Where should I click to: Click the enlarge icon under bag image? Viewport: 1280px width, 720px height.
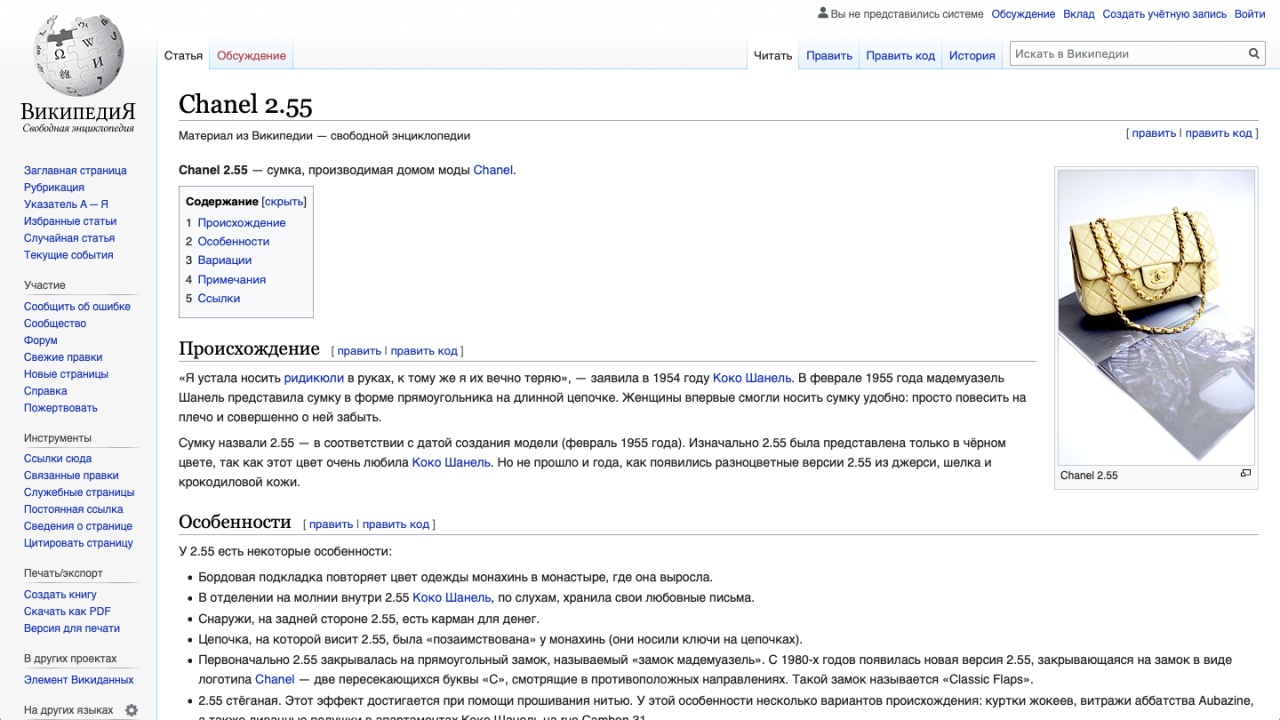click(x=1245, y=474)
